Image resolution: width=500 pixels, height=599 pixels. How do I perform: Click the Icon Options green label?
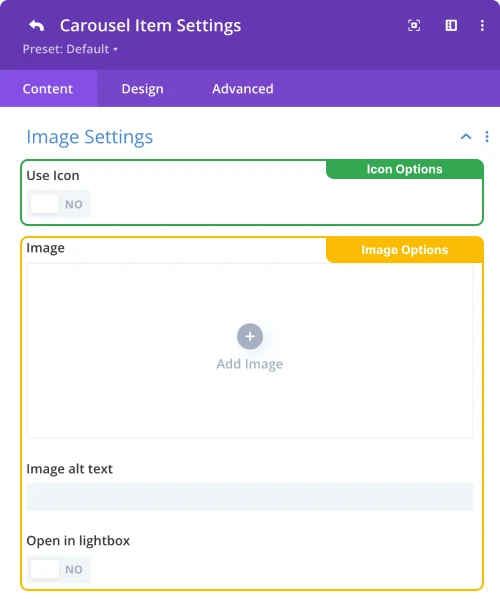pos(405,169)
